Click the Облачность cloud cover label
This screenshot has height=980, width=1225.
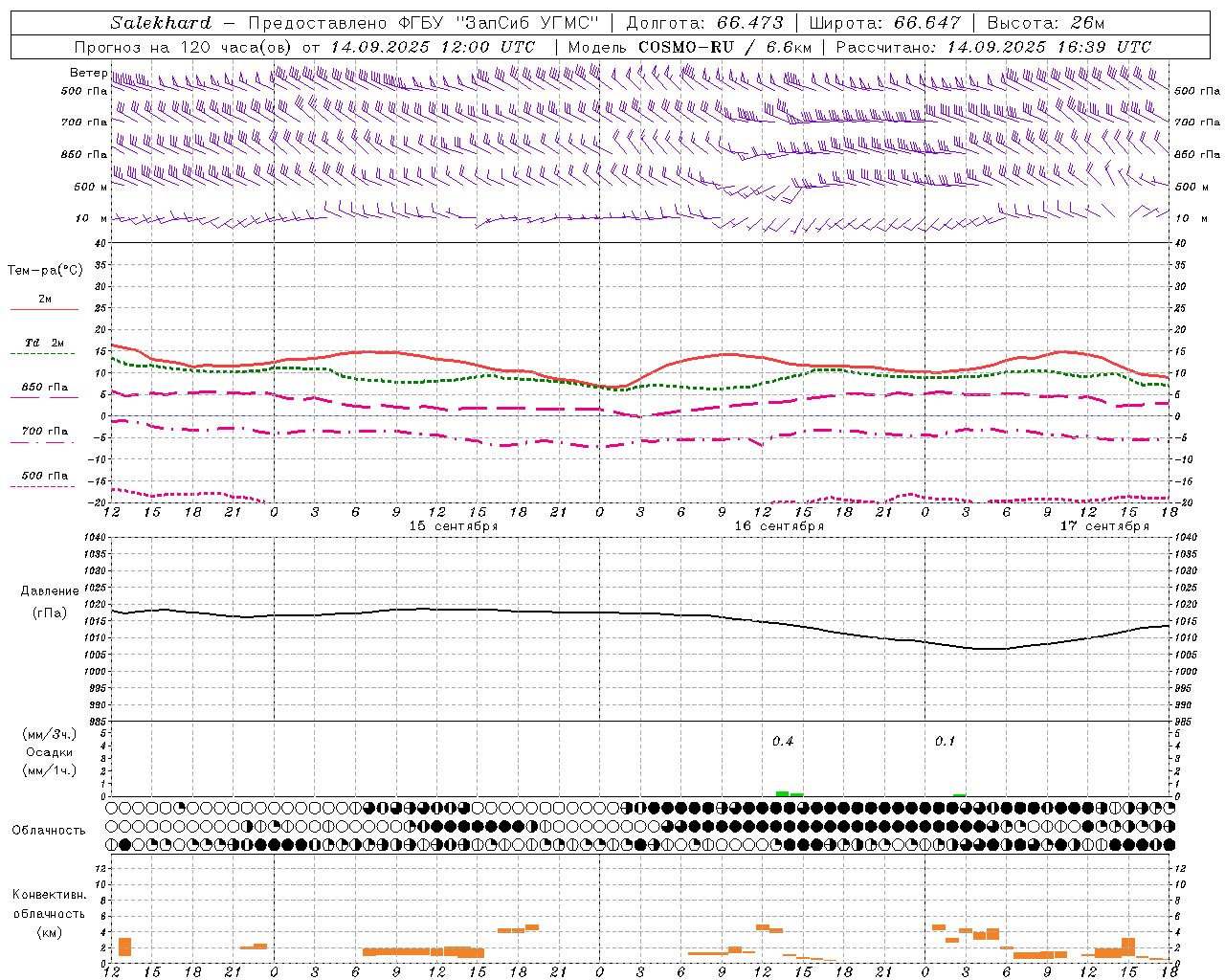click(49, 830)
